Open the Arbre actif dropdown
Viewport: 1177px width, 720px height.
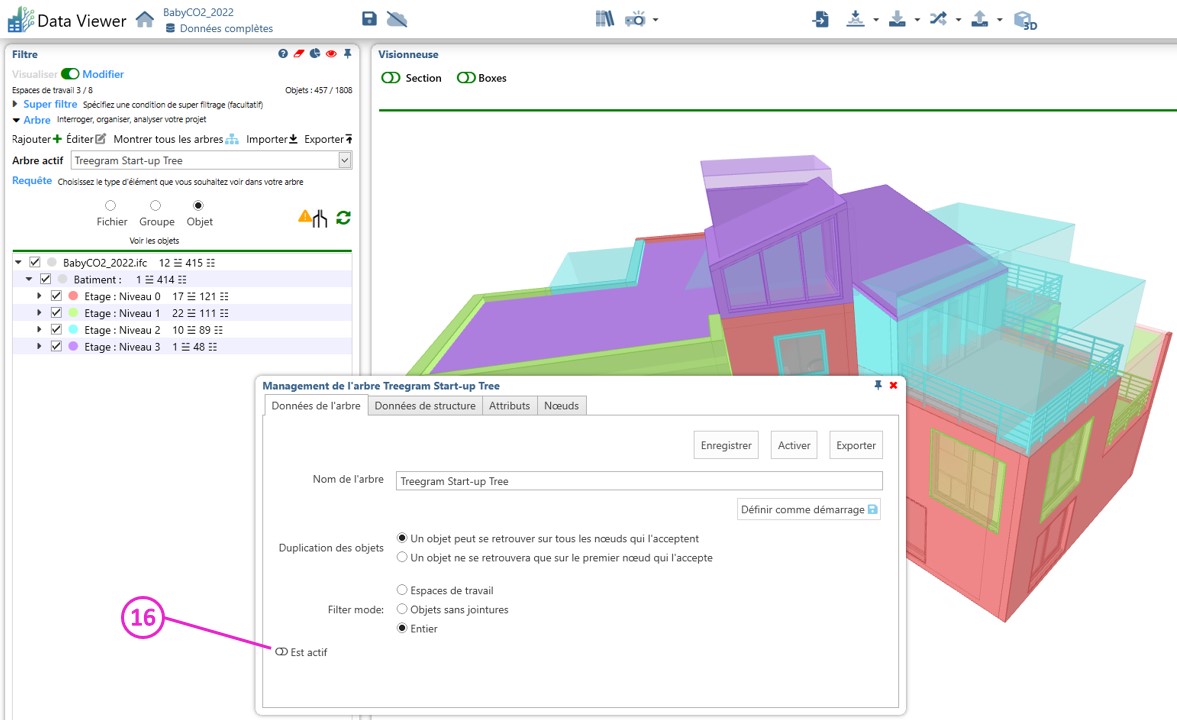click(345, 160)
